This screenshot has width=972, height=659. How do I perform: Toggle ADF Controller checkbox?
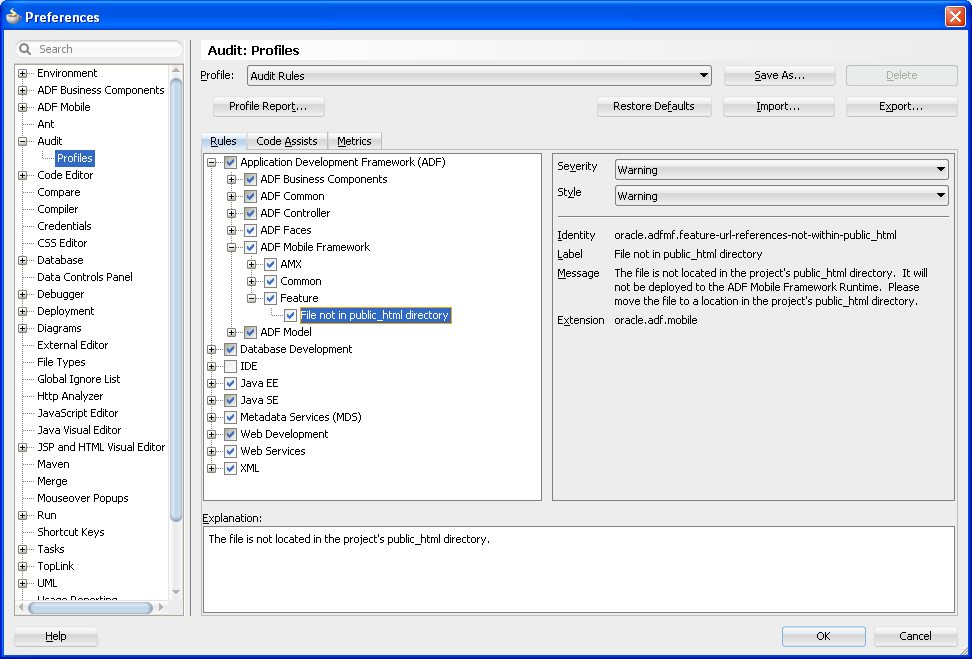click(x=250, y=213)
